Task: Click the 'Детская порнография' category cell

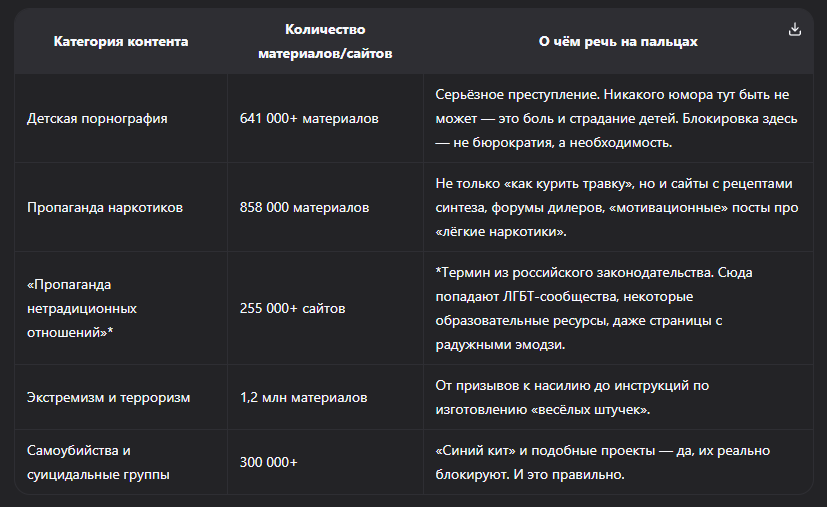Action: [97, 118]
